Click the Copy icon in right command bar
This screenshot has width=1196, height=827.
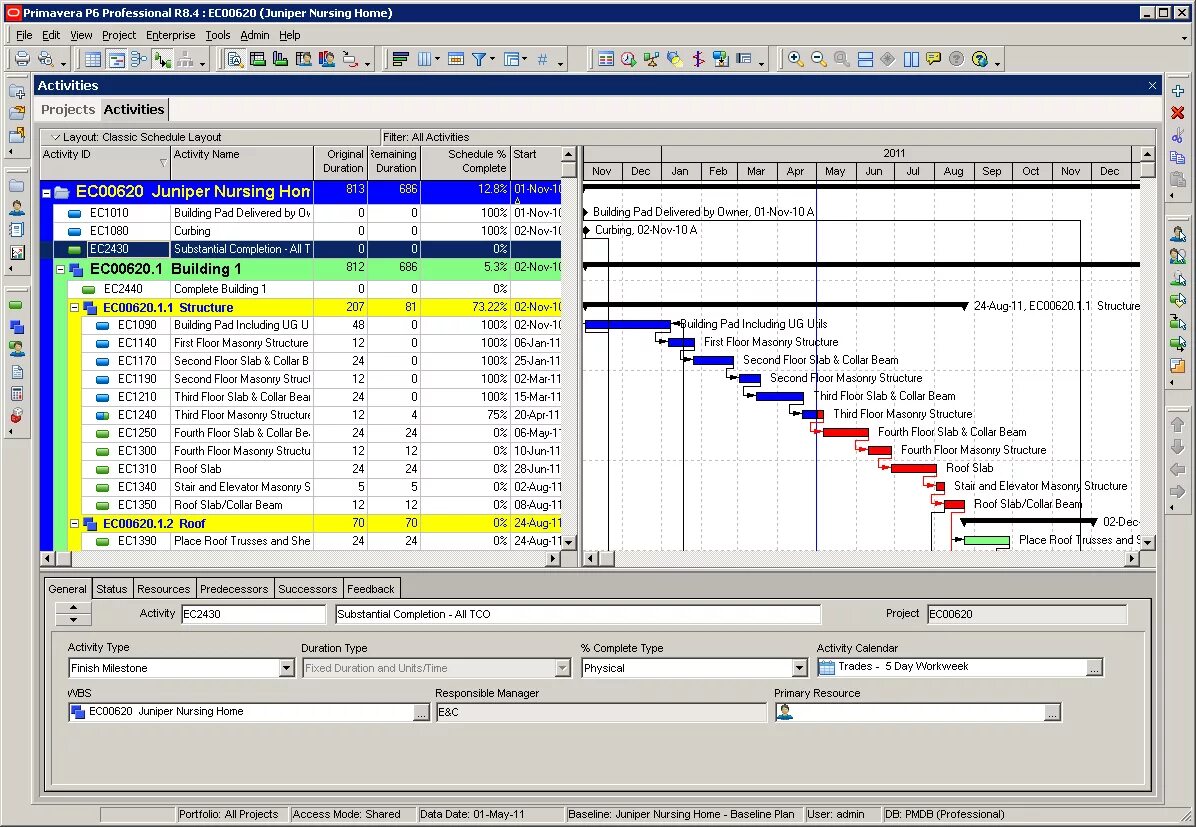(1178, 158)
